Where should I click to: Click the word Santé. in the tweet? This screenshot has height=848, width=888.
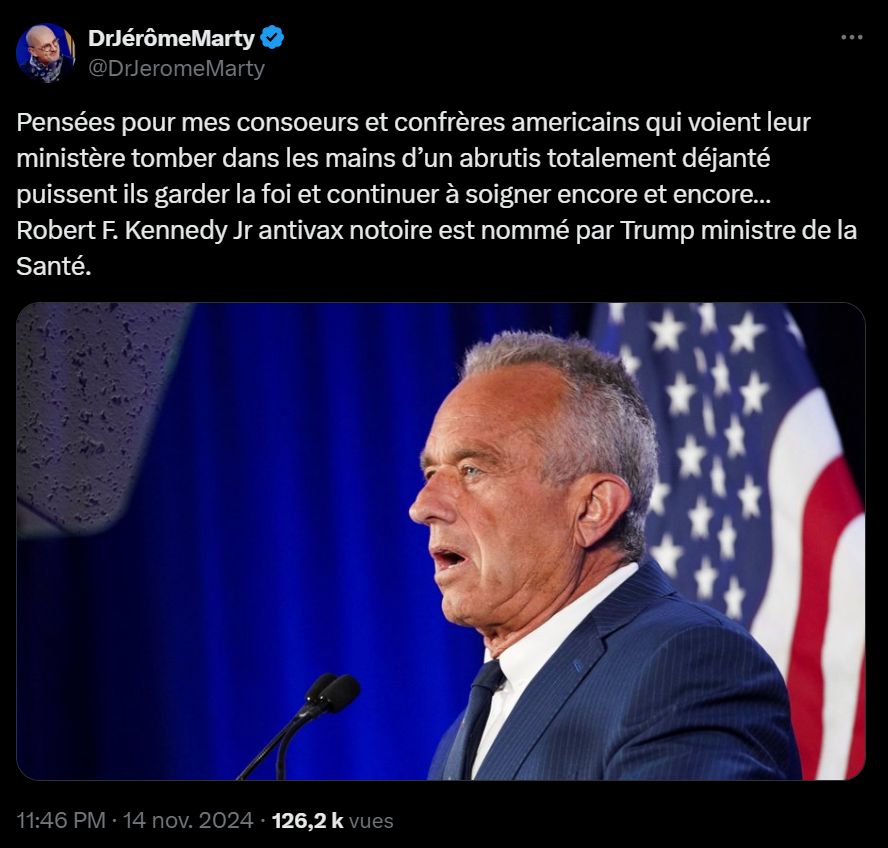pos(54,266)
